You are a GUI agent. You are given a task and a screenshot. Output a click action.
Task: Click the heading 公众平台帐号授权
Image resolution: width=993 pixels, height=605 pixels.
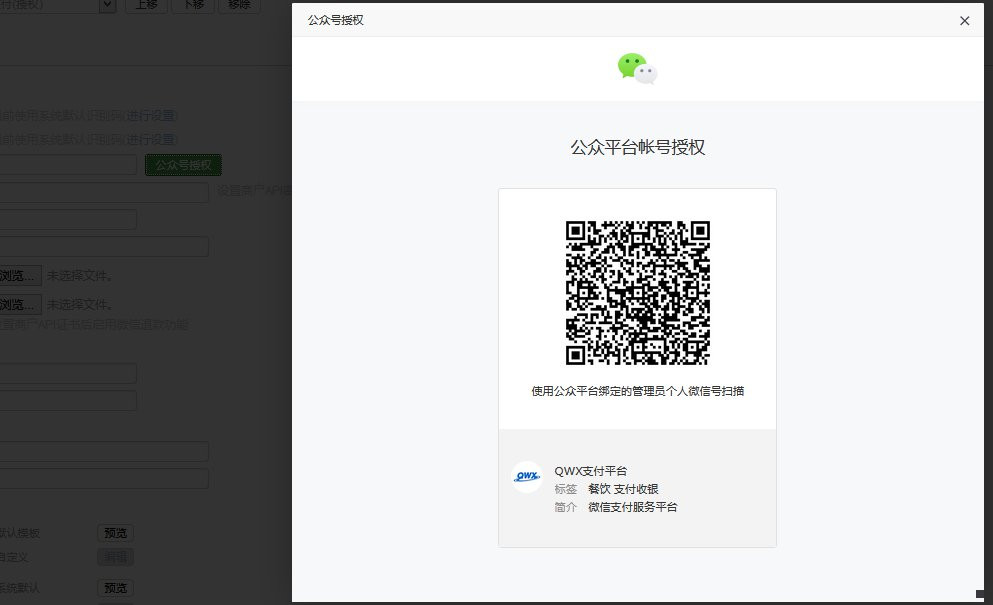[638, 148]
